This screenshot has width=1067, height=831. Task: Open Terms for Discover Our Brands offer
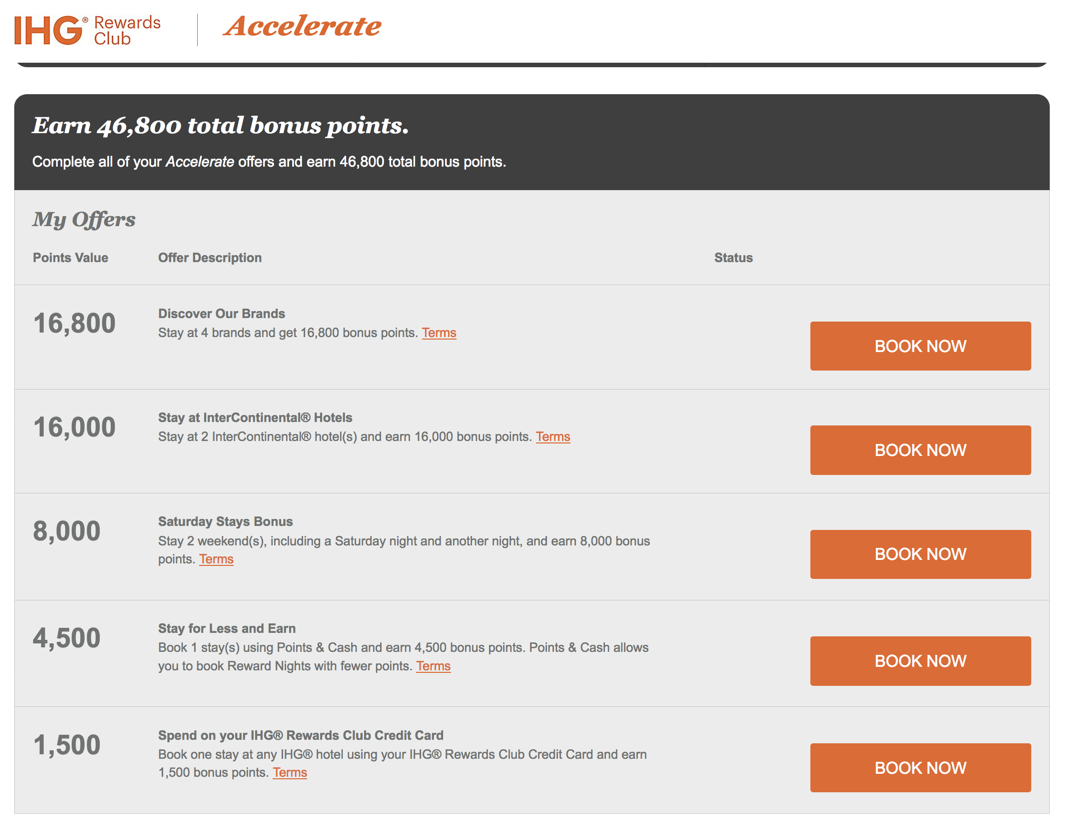pos(439,333)
